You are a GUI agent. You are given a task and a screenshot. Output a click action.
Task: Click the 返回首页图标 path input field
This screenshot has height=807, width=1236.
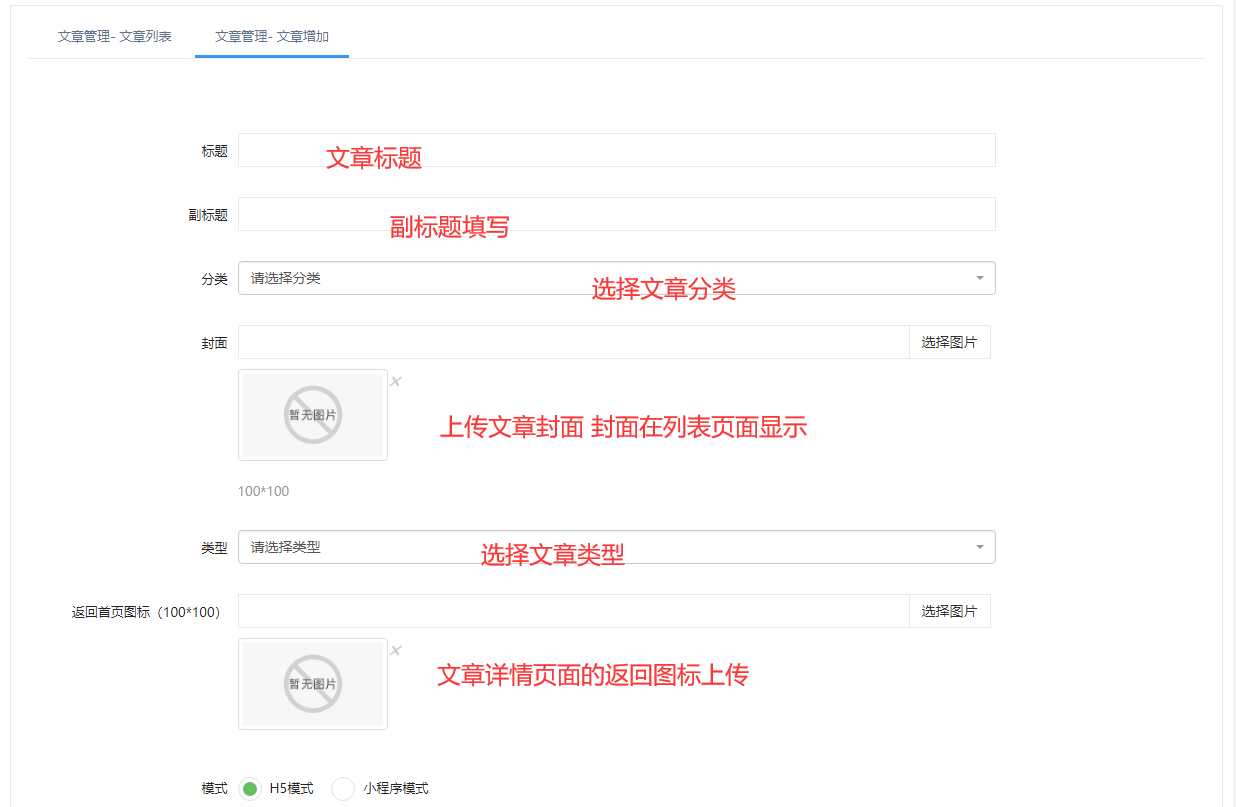tap(573, 611)
